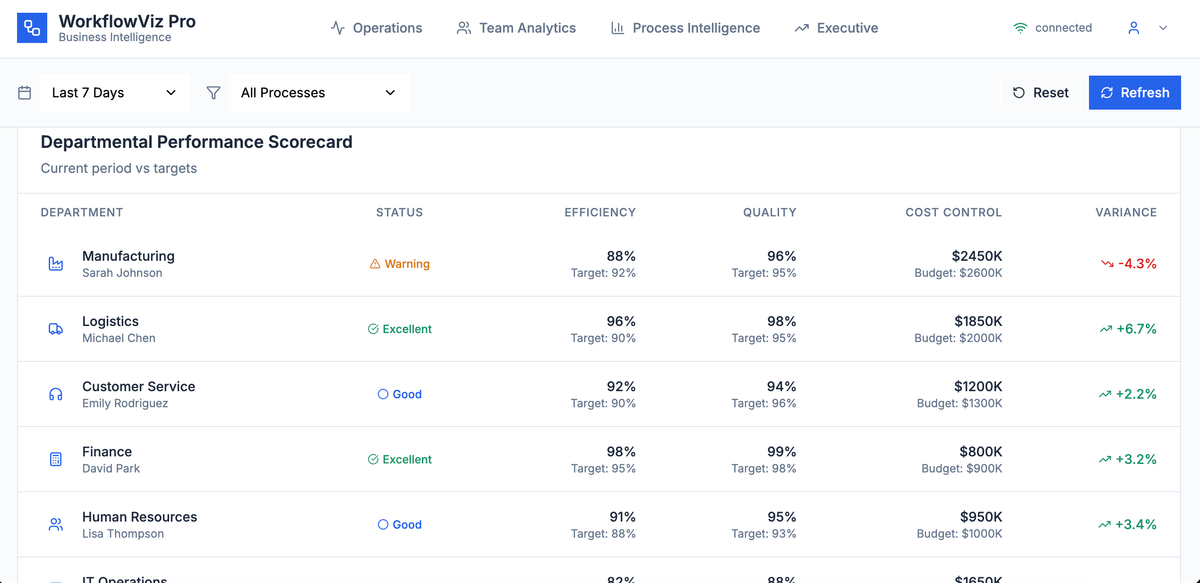Click manager name Lisa Thompson
Viewport: 1200px width, 583px height.
coord(123,534)
